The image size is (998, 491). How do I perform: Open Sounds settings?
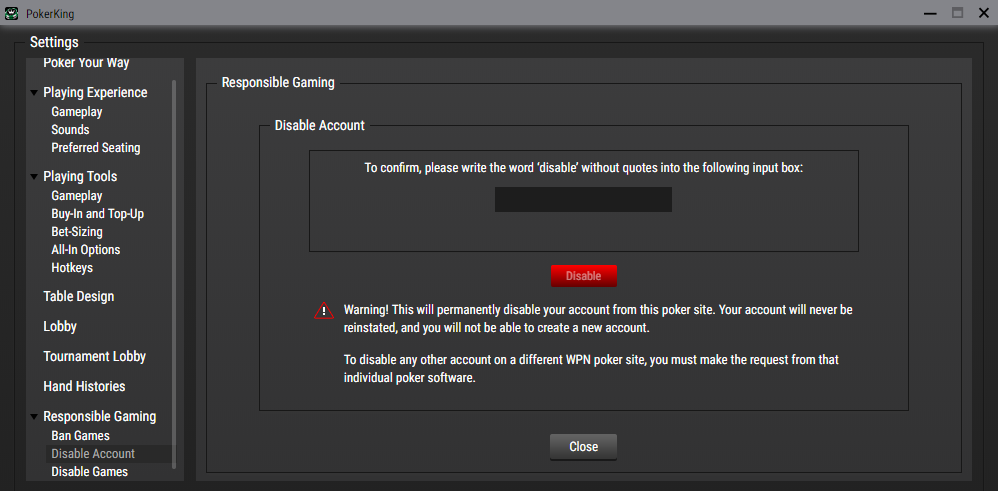70,130
